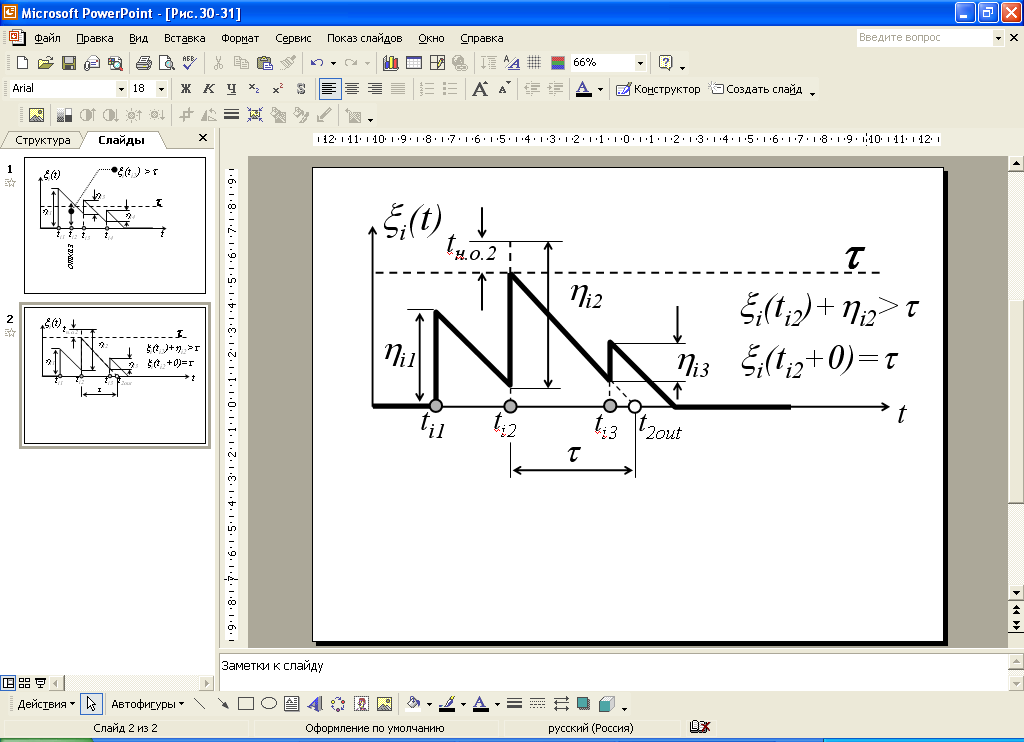This screenshot has height=742, width=1024.
Task: Select the Format Painter brush icon
Action: 287,63
